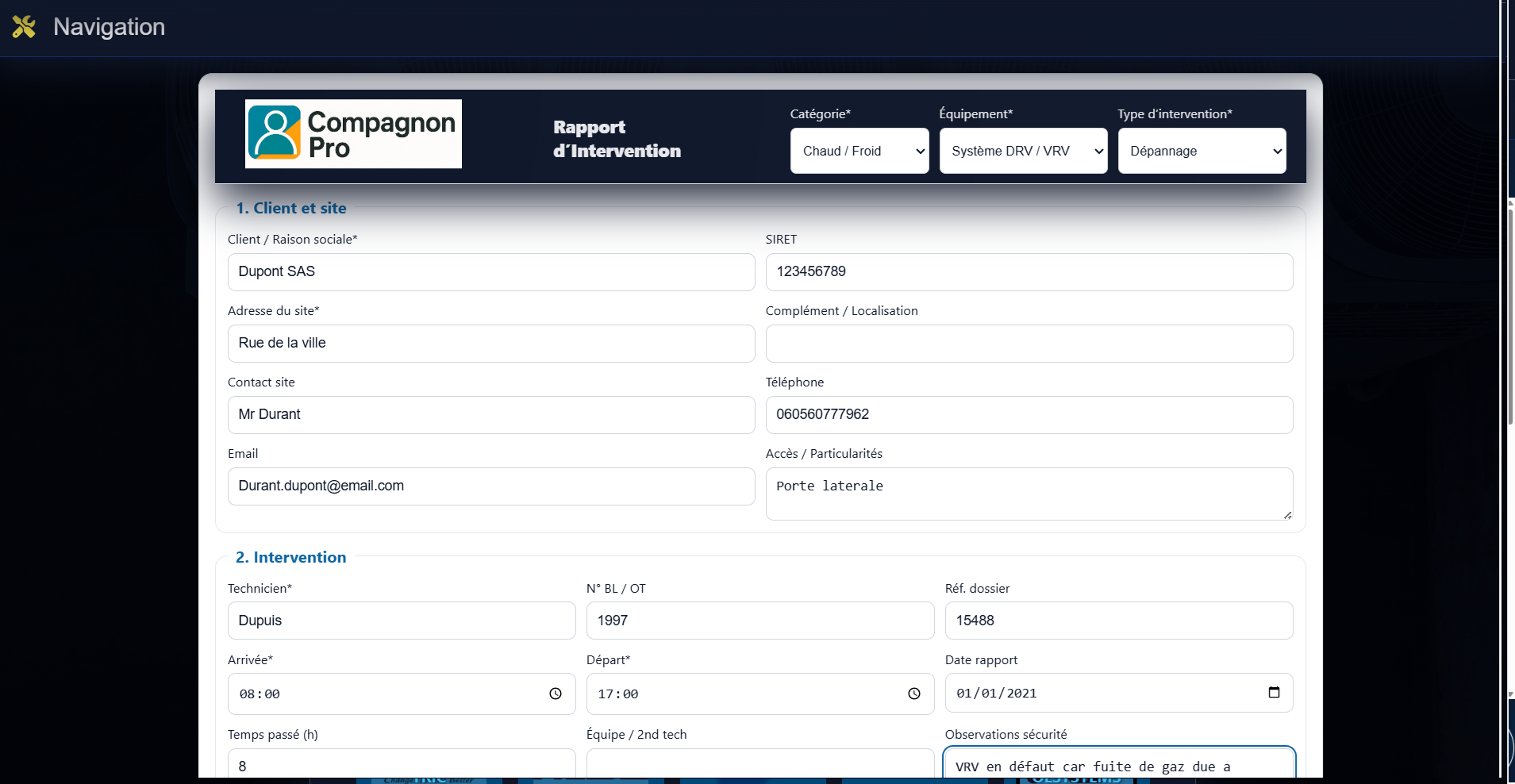The image size is (1515, 784).
Task: Click the SIRET input field
Action: click(1029, 272)
